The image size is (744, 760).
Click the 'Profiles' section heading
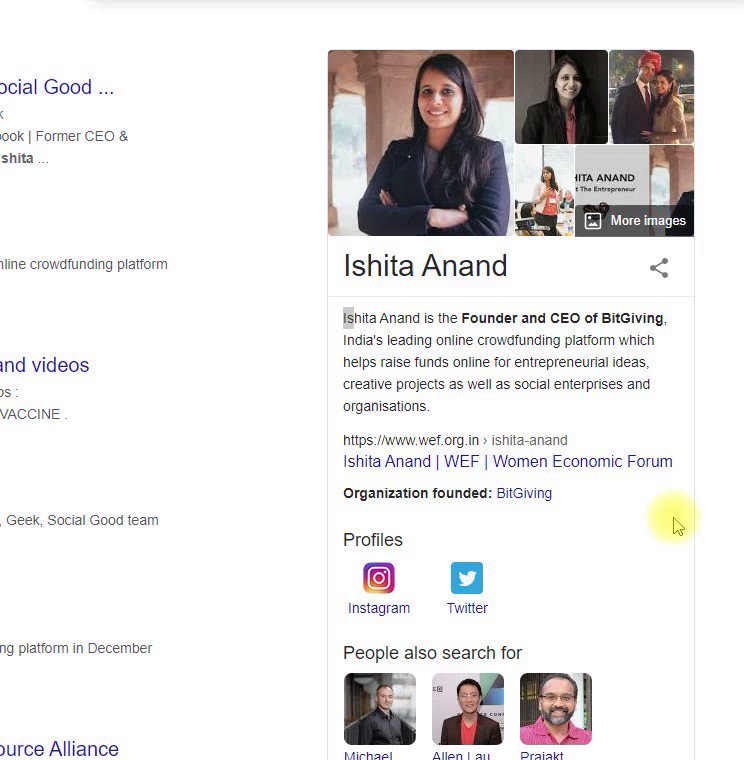373,540
